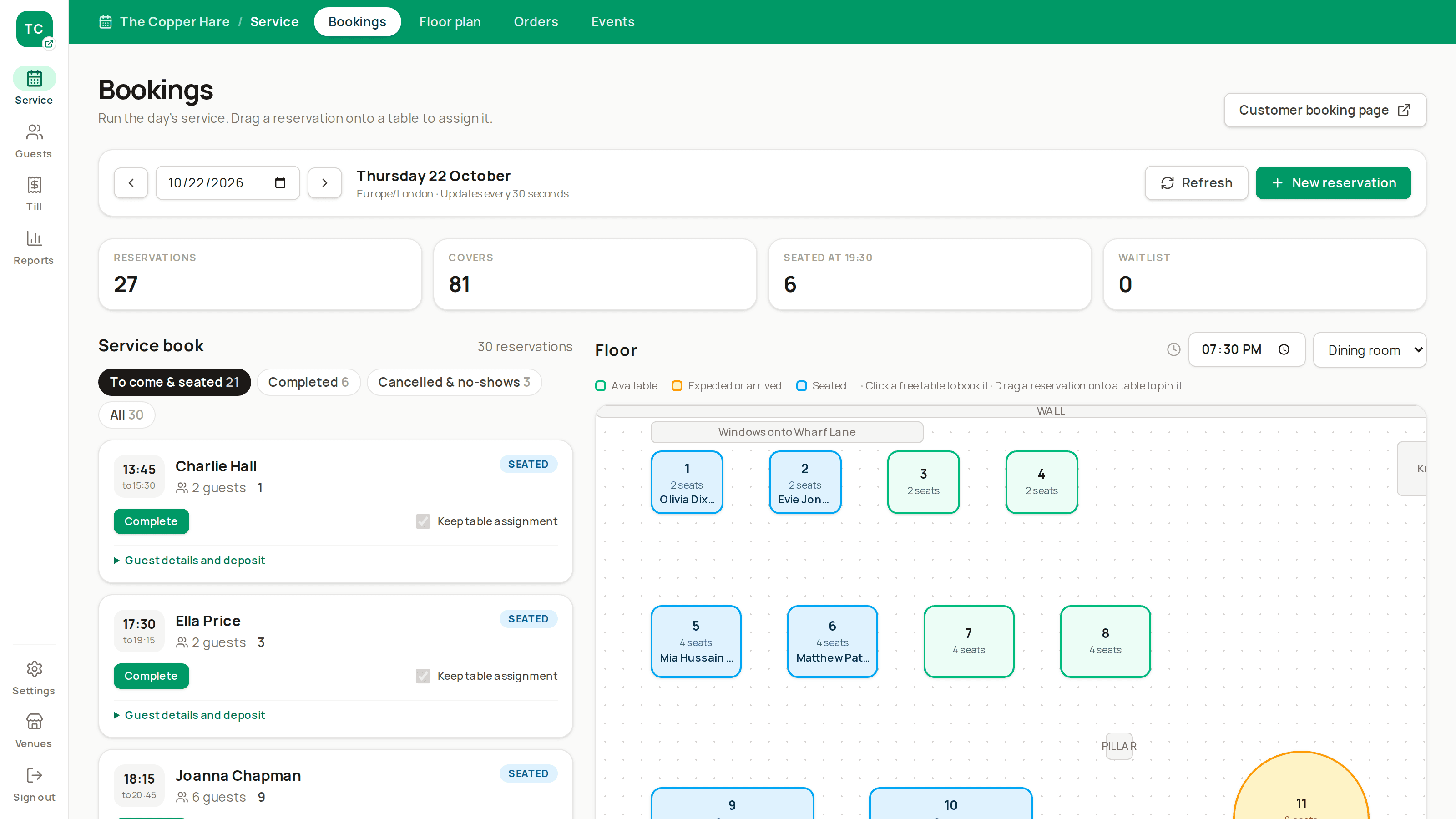Open the Till section in sidebar
The height and width of the screenshot is (819, 1456).
[x=34, y=194]
